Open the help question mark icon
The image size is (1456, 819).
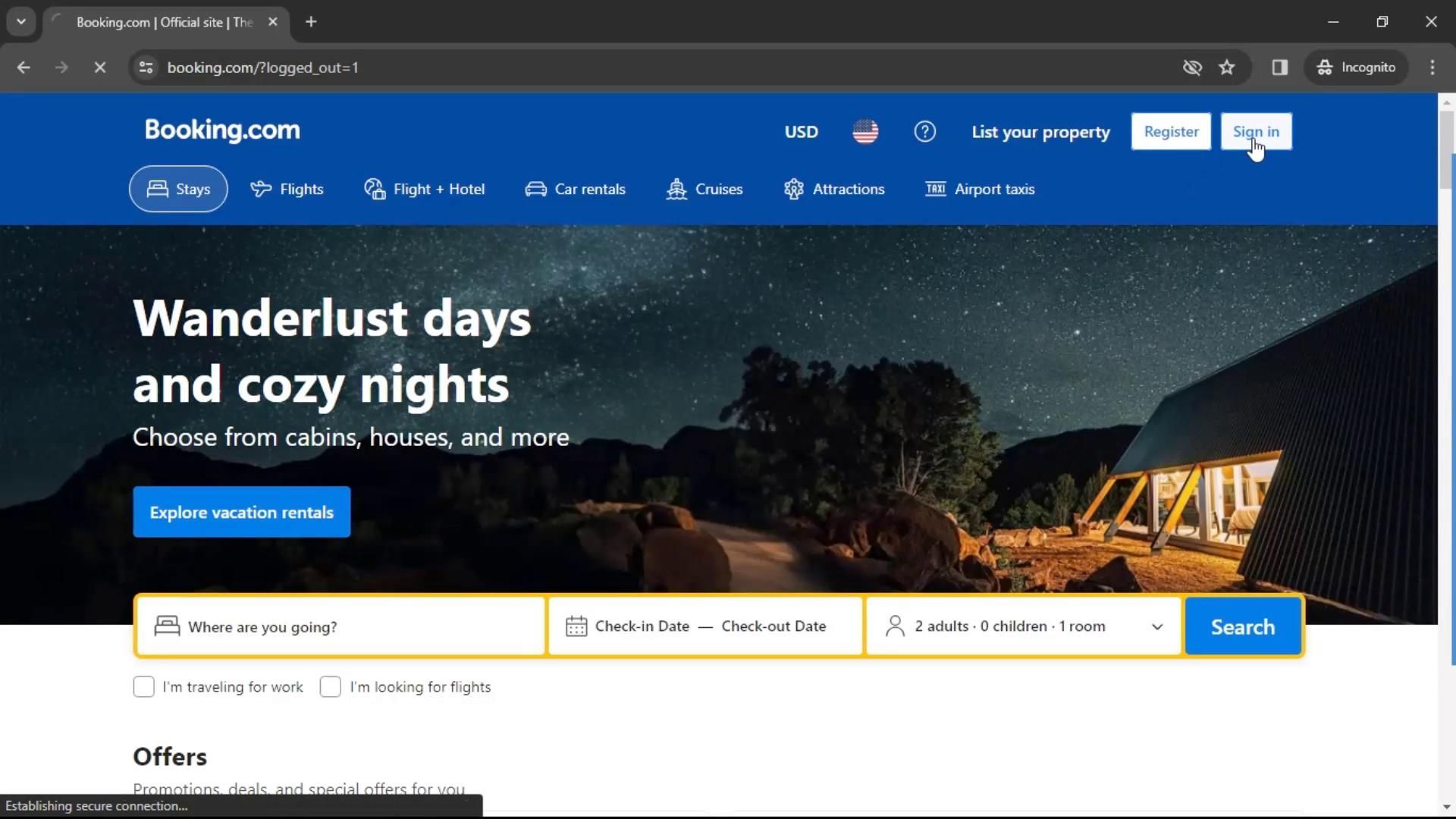[x=924, y=132]
